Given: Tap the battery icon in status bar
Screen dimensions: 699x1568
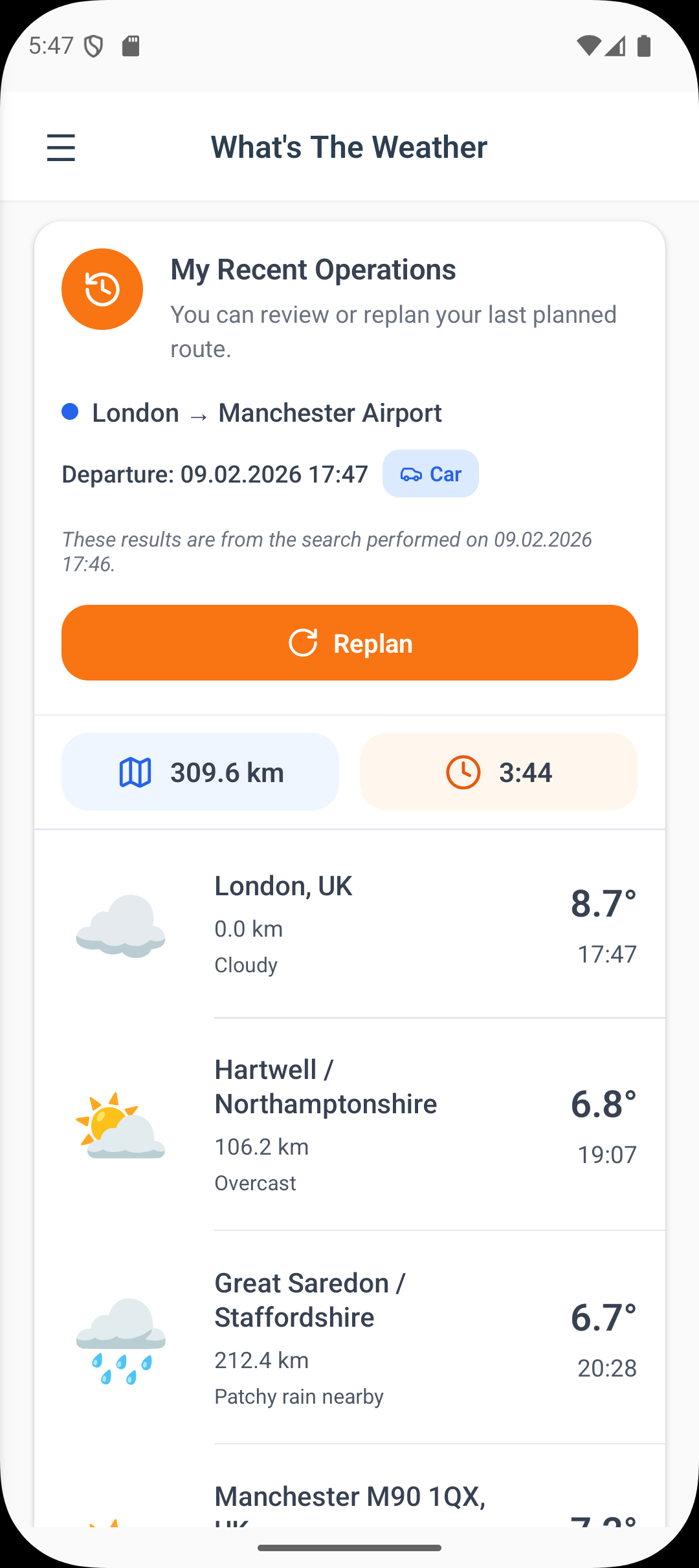Looking at the screenshot, I should pos(644,46).
